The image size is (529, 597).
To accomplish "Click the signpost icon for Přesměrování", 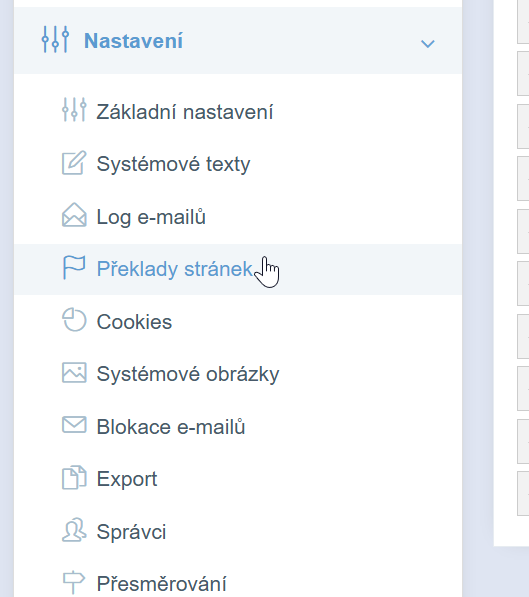I will (x=74, y=583).
